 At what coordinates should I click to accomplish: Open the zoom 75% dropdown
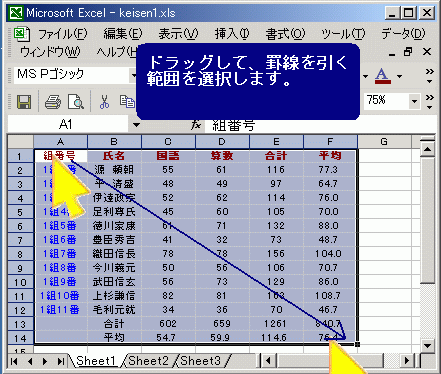tap(414, 101)
